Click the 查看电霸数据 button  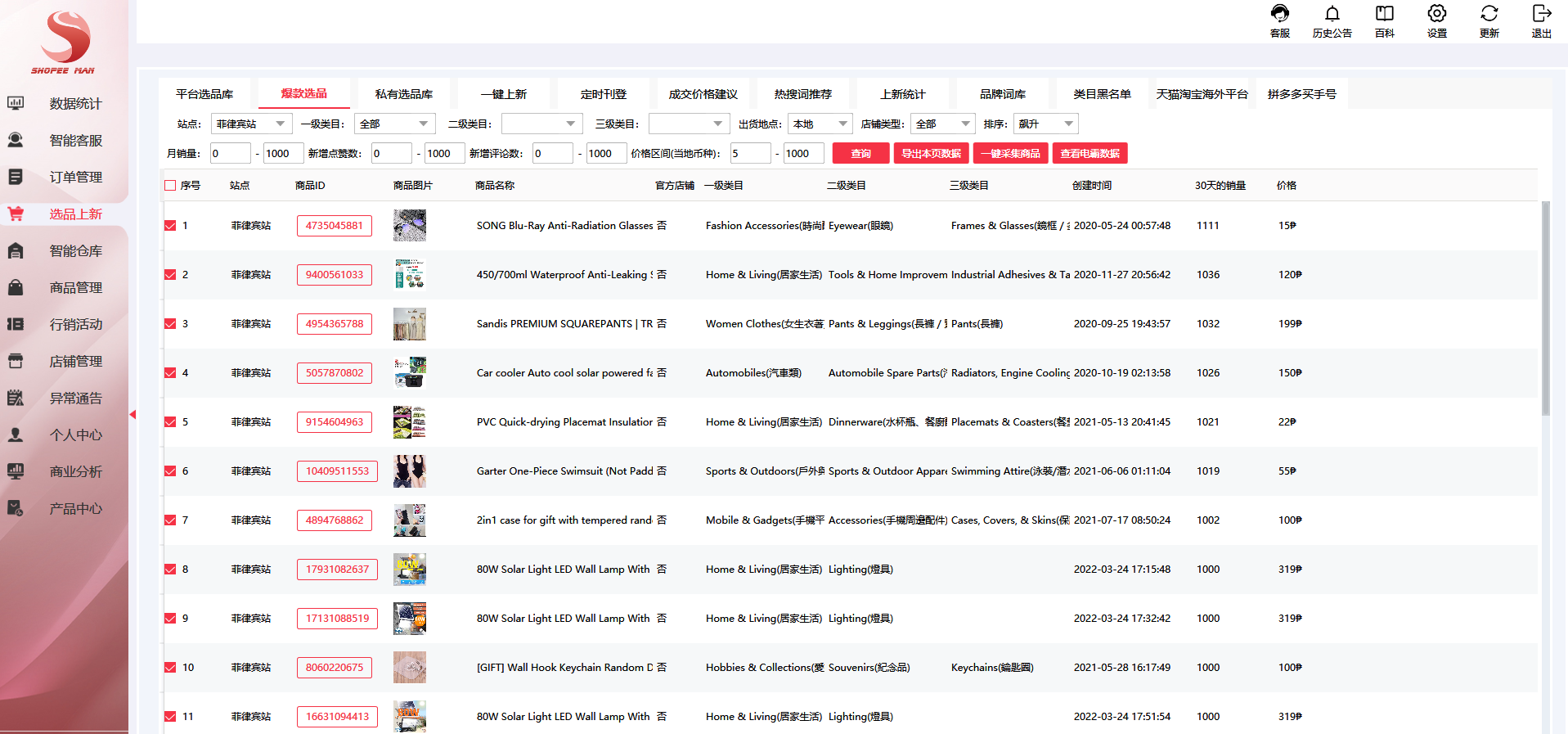point(1090,153)
